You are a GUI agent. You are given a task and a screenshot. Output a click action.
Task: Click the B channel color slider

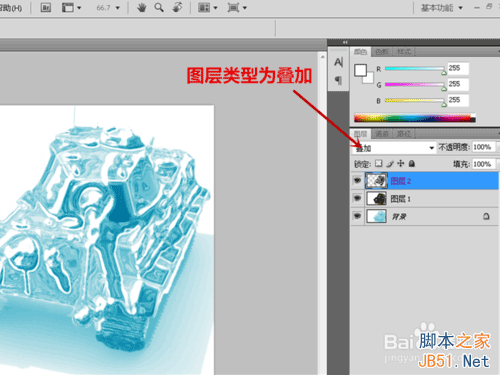(x=415, y=100)
